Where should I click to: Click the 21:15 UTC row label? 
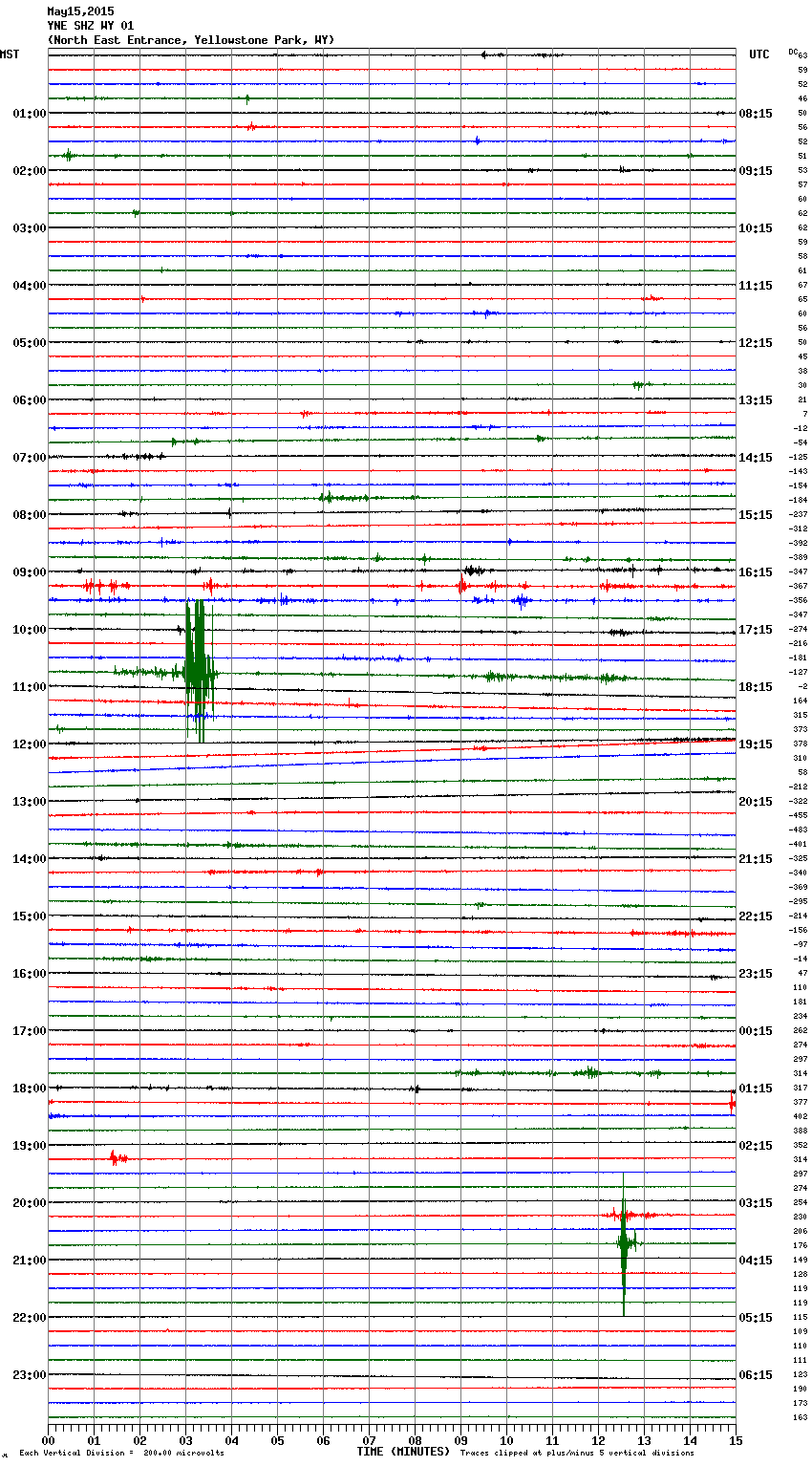tap(756, 859)
